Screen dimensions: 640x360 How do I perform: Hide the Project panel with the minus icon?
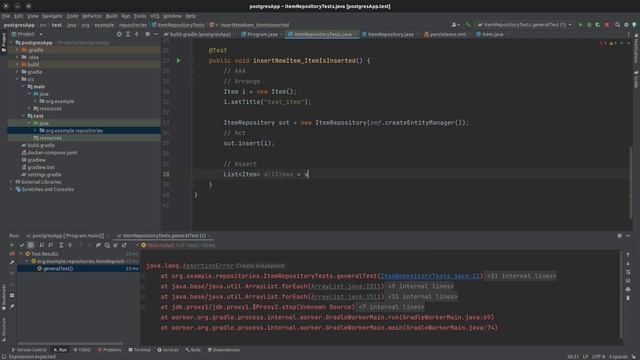click(156, 34)
